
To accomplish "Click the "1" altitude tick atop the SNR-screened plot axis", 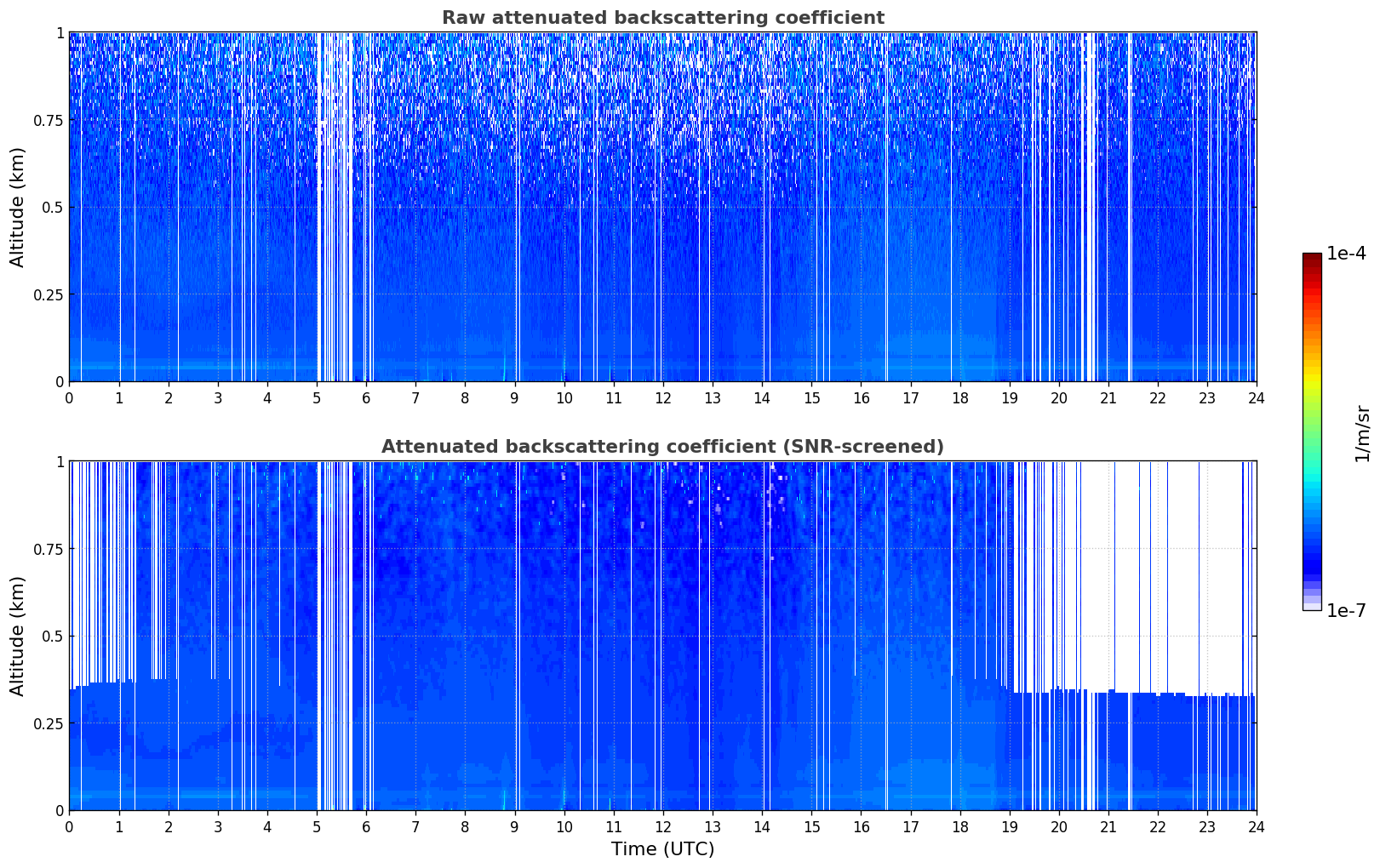I will 60,462.
